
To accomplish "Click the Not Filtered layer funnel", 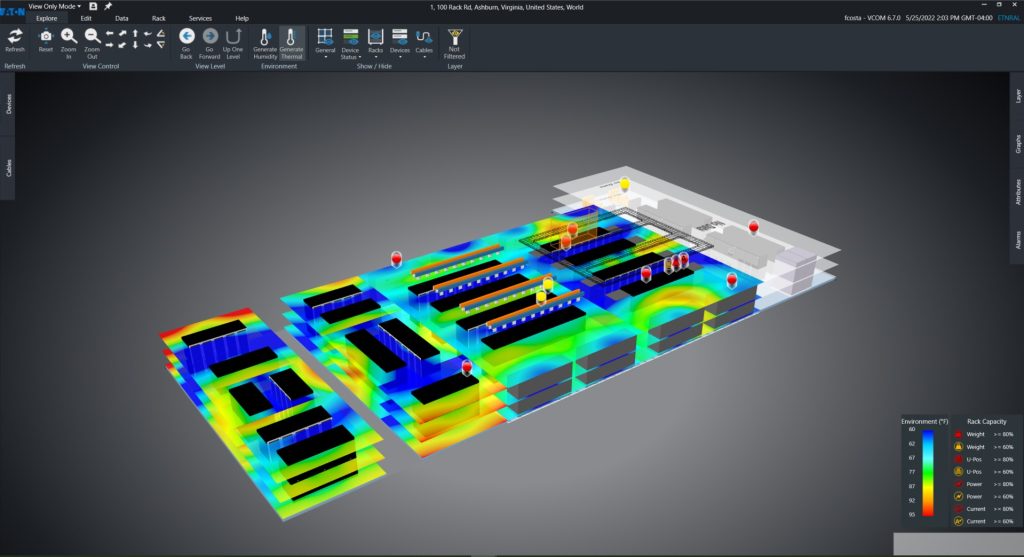I will tap(454, 36).
